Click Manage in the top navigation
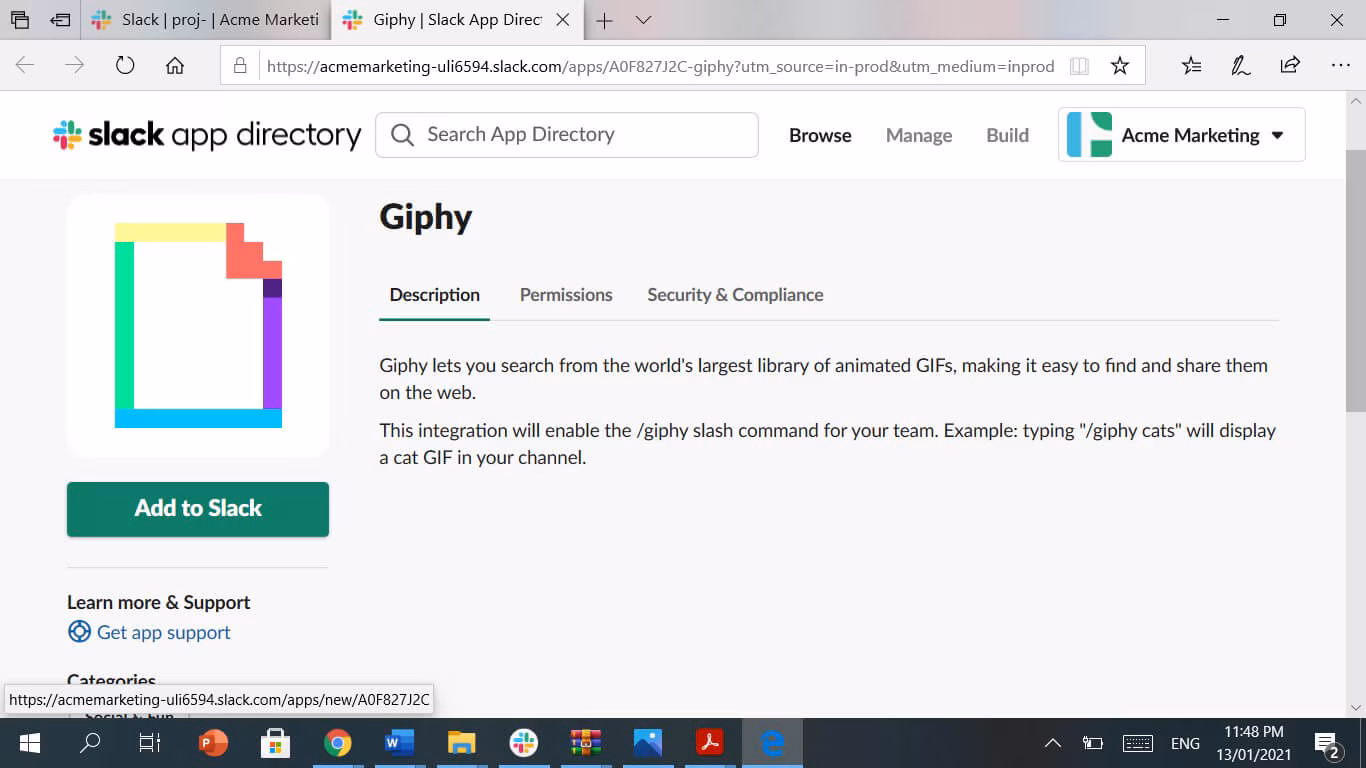 (919, 135)
